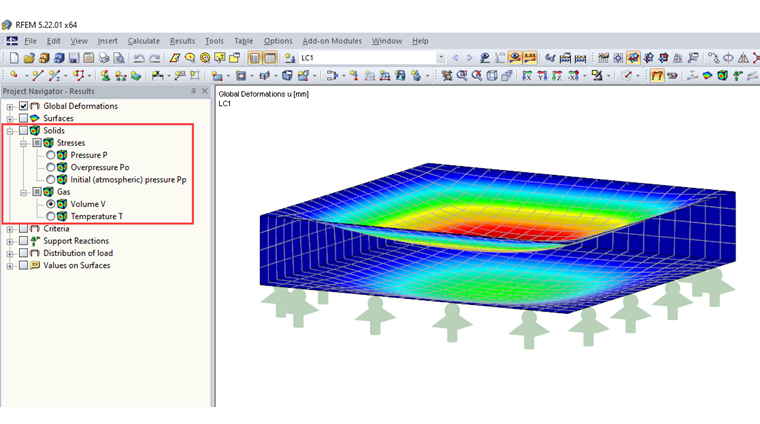Open the Table menu
Viewport: 760px width, 424px height.
coord(243,41)
